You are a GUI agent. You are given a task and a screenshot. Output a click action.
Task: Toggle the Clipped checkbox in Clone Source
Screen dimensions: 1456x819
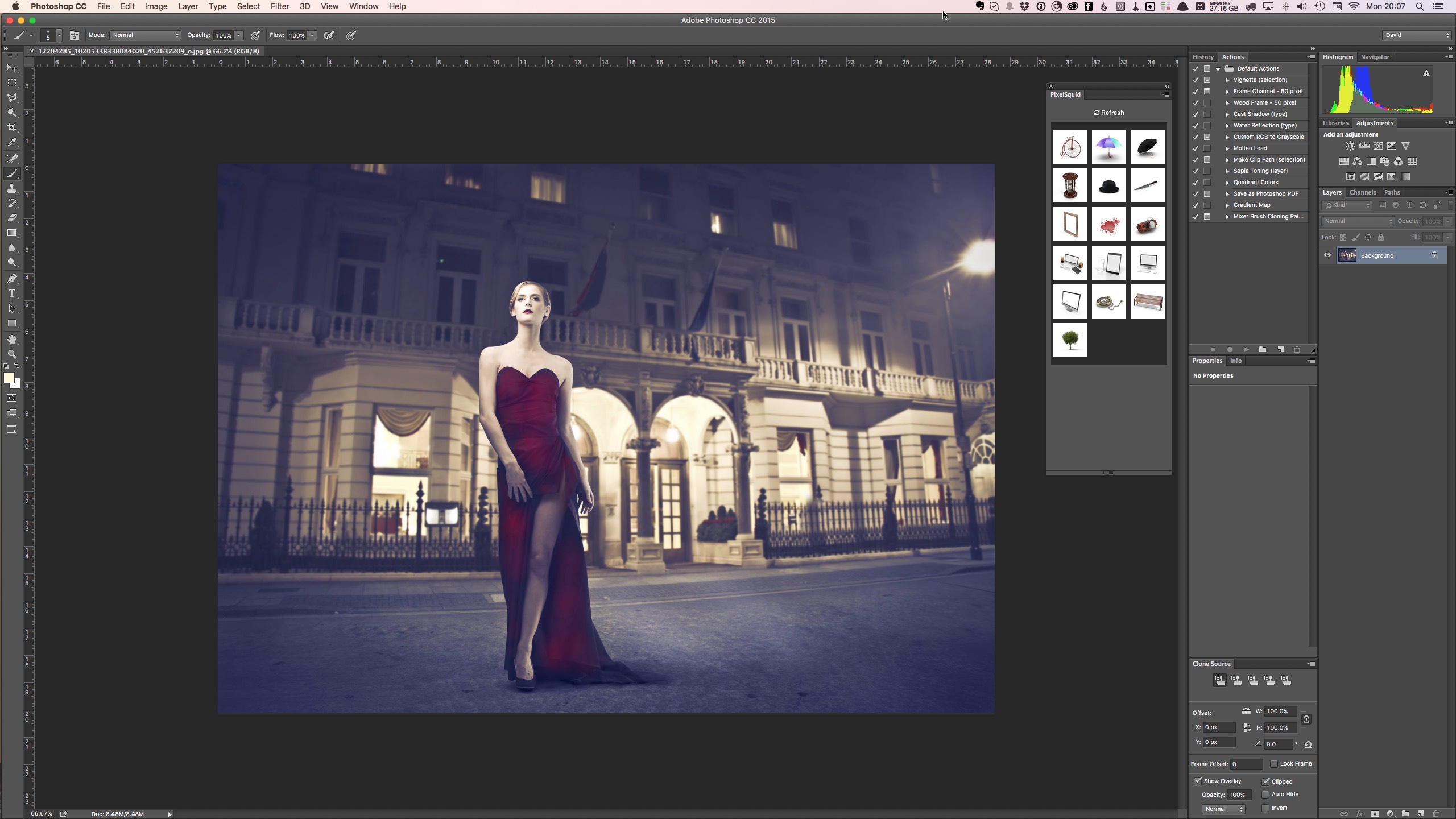pyautogui.click(x=1265, y=781)
